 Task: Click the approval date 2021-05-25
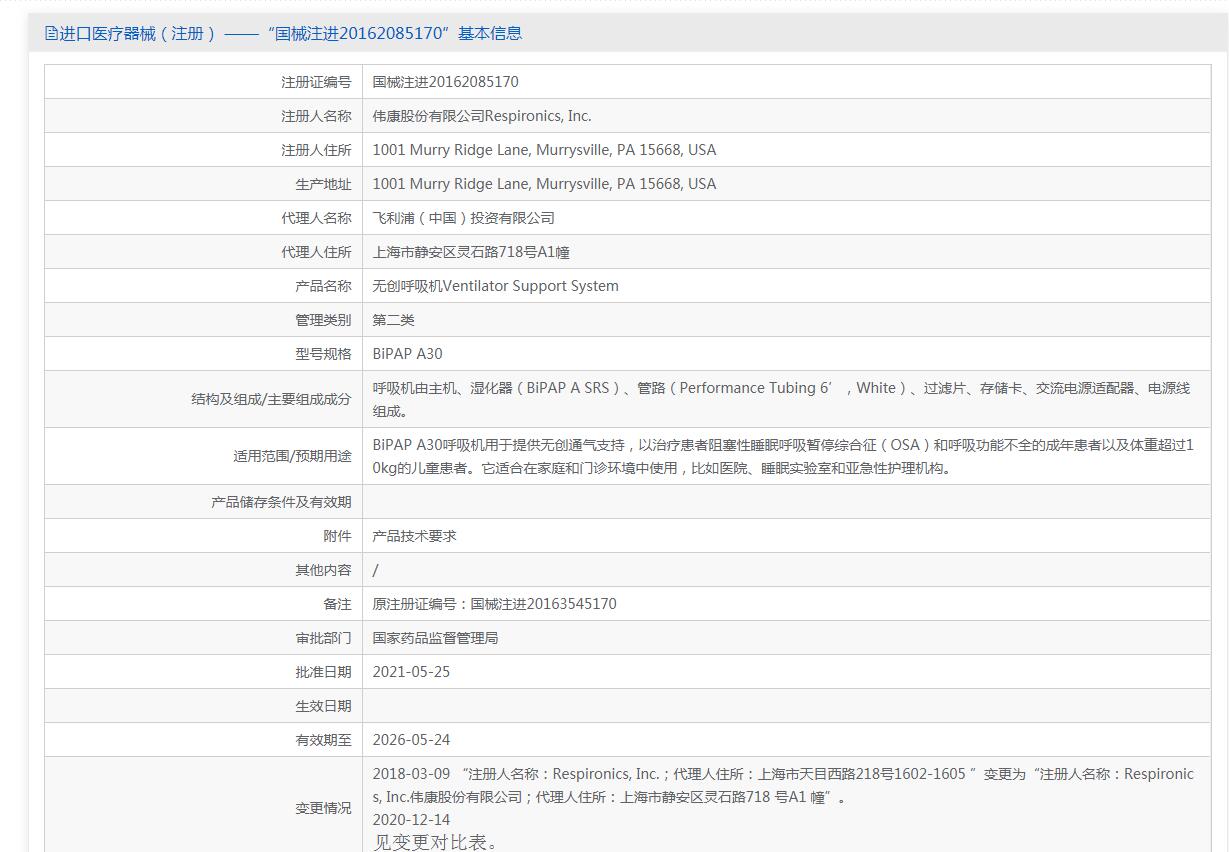pos(411,672)
